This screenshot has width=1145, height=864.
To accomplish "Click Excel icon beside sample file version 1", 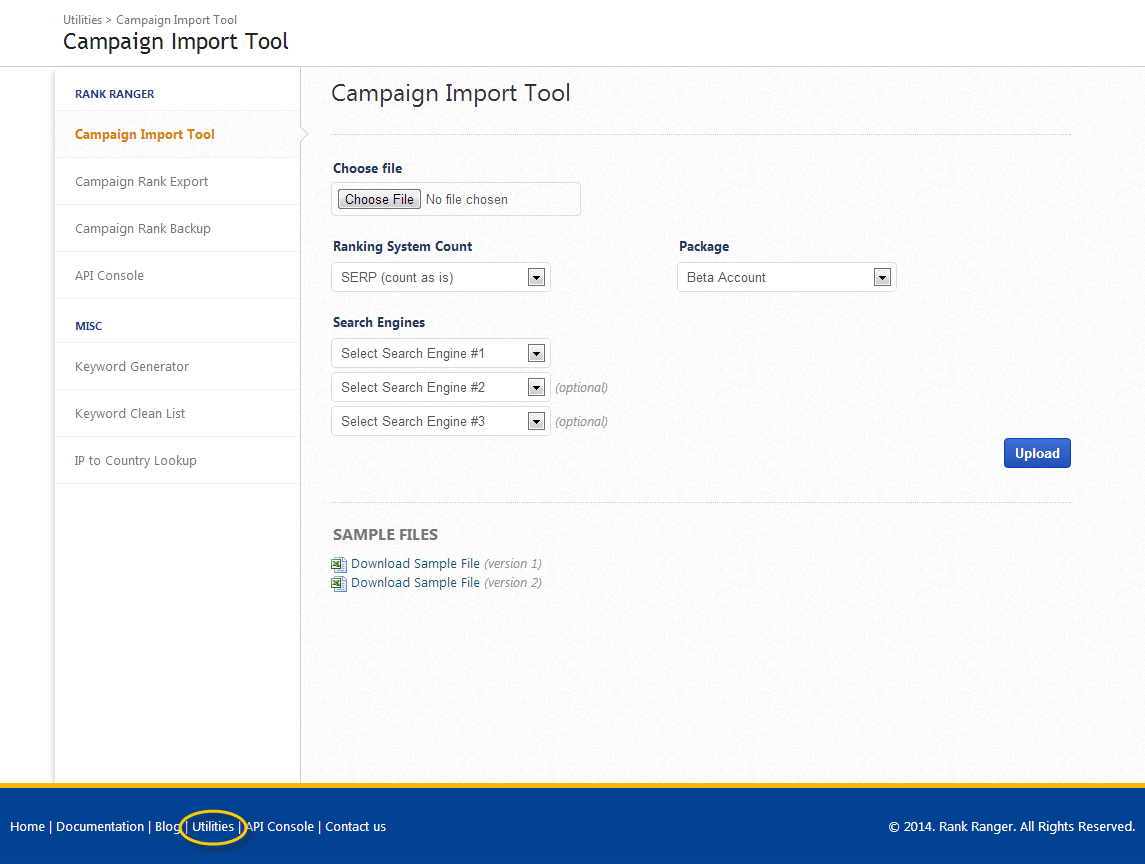I will 339,564.
